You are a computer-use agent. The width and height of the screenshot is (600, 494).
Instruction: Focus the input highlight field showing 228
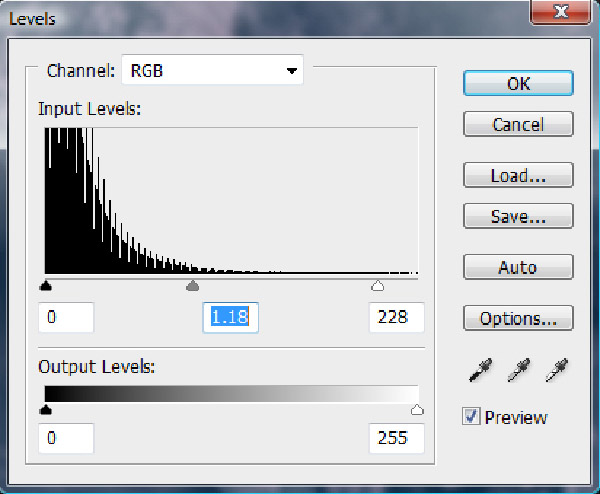coord(397,317)
